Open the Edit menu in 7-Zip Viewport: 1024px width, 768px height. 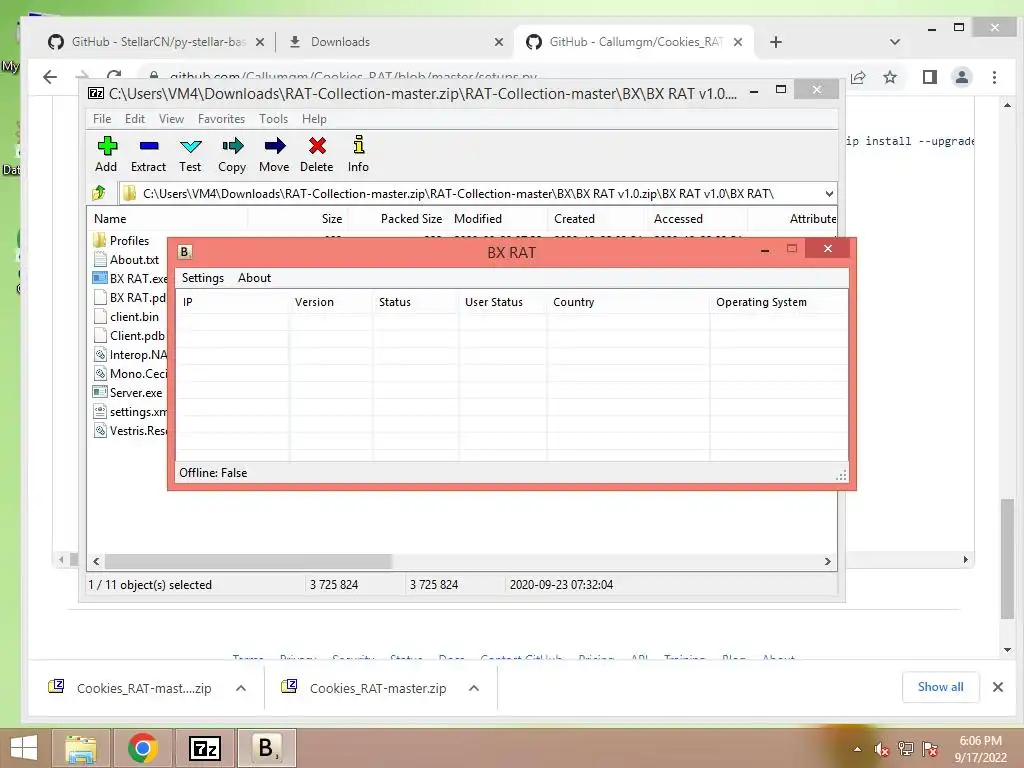135,119
